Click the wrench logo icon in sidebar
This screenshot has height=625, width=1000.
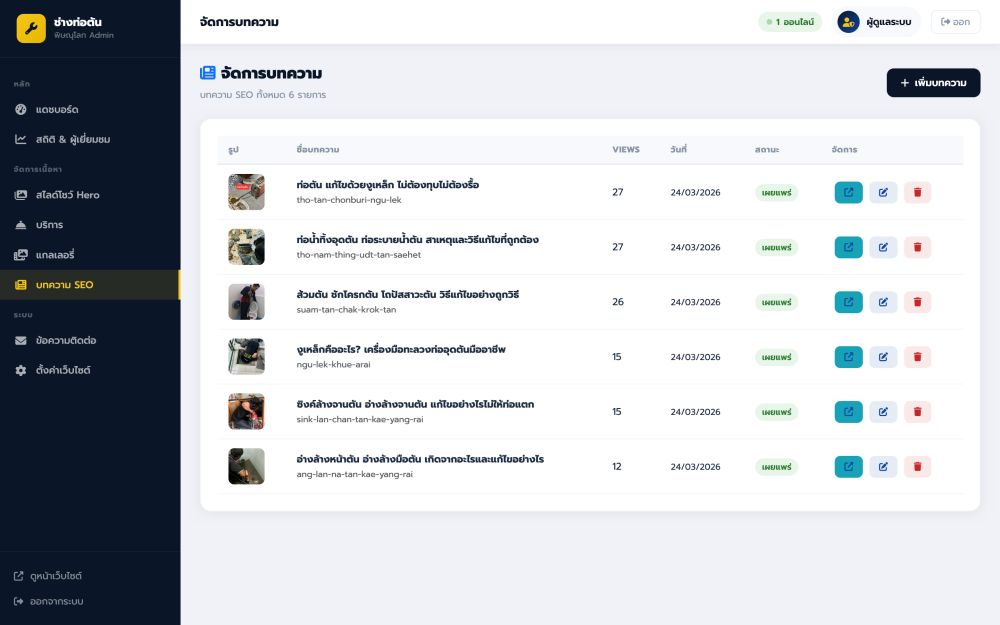(31, 28)
